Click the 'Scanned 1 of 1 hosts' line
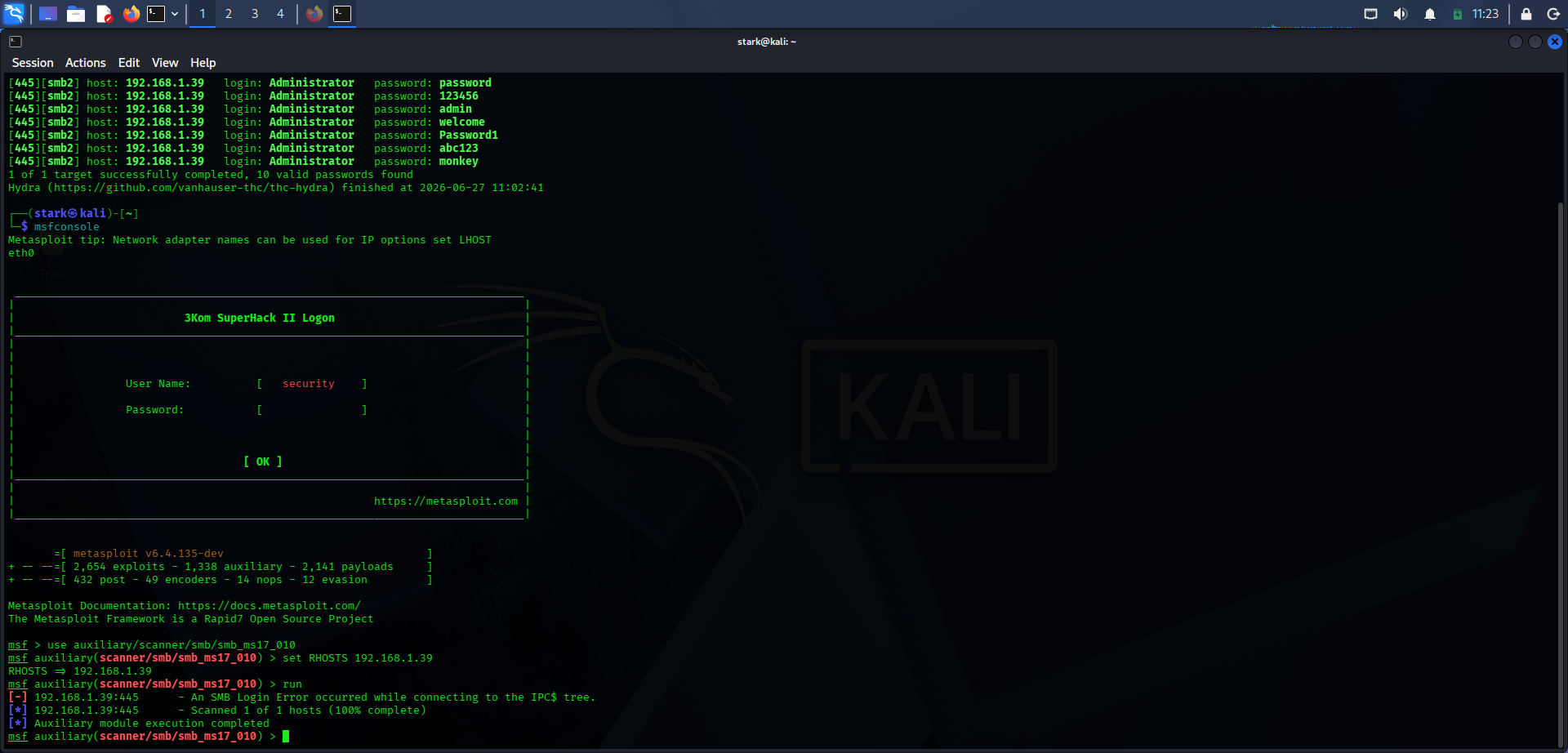Screen dimensions: 1568x753 pos(217,711)
